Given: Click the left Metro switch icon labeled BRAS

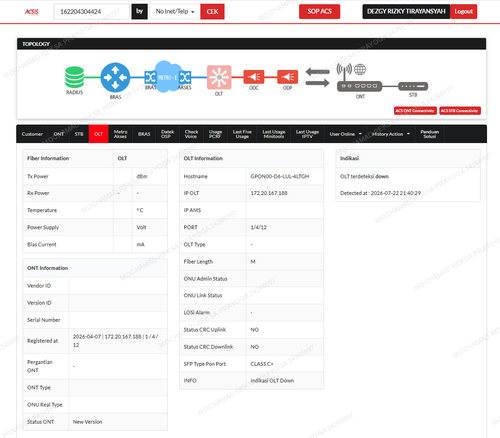Looking at the screenshot, I should tap(150, 77).
